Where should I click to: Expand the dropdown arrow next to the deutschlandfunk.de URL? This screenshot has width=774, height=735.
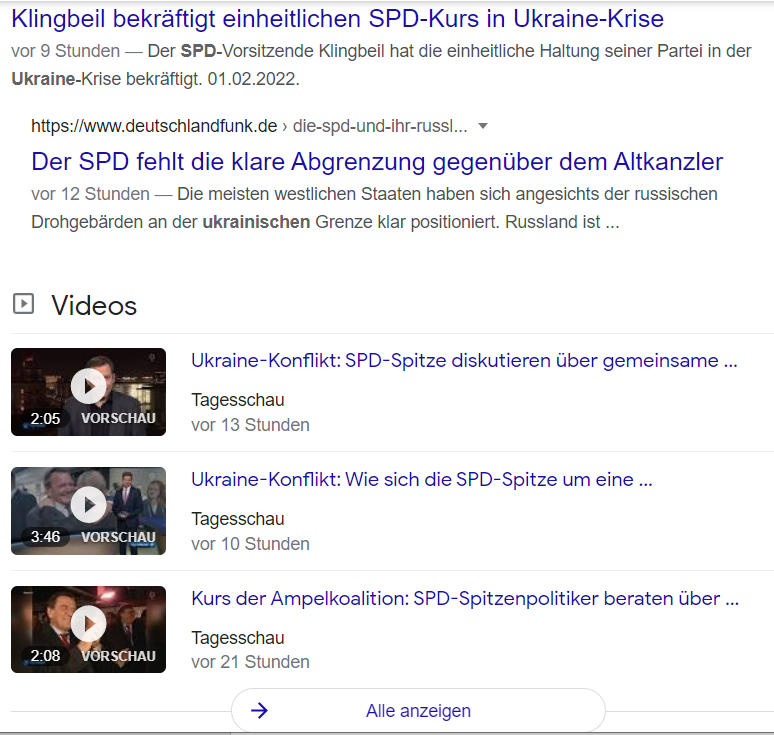point(483,126)
